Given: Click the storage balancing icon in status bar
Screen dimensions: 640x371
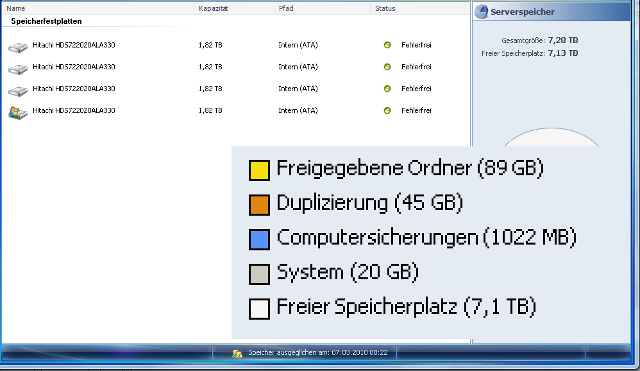Looking at the screenshot, I should tap(237, 353).
